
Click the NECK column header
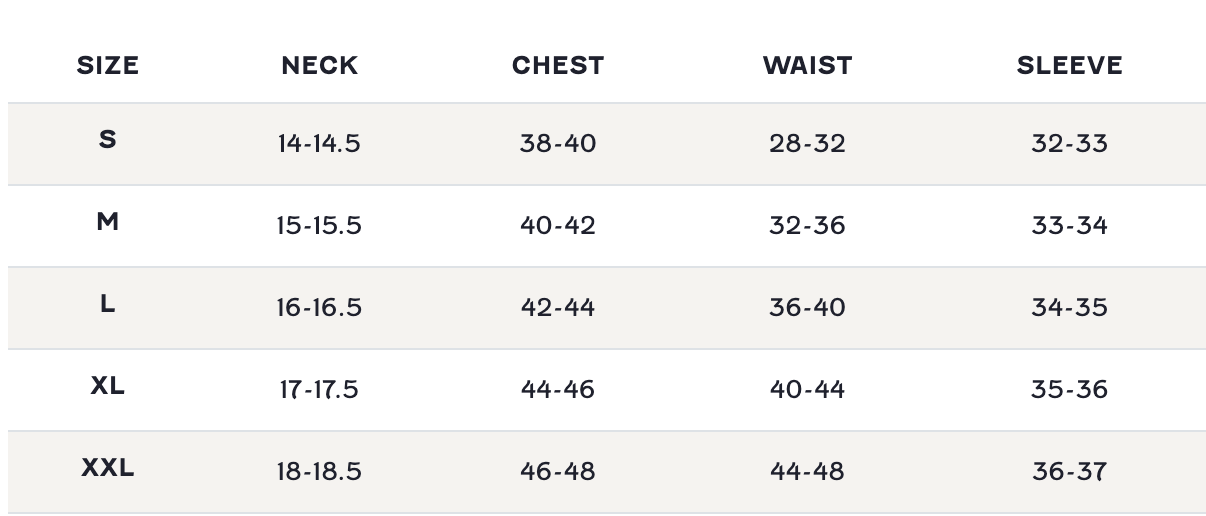[319, 66]
